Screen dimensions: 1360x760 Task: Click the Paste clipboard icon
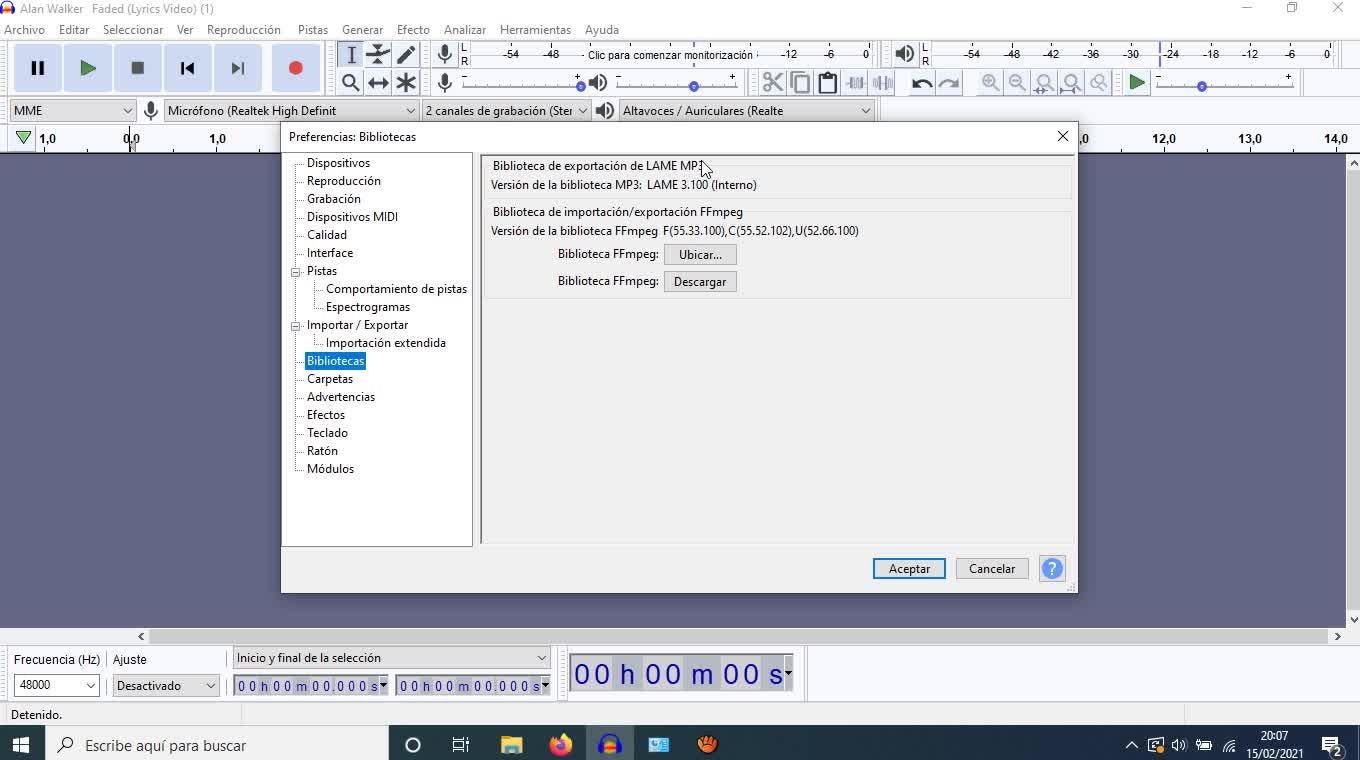point(827,83)
